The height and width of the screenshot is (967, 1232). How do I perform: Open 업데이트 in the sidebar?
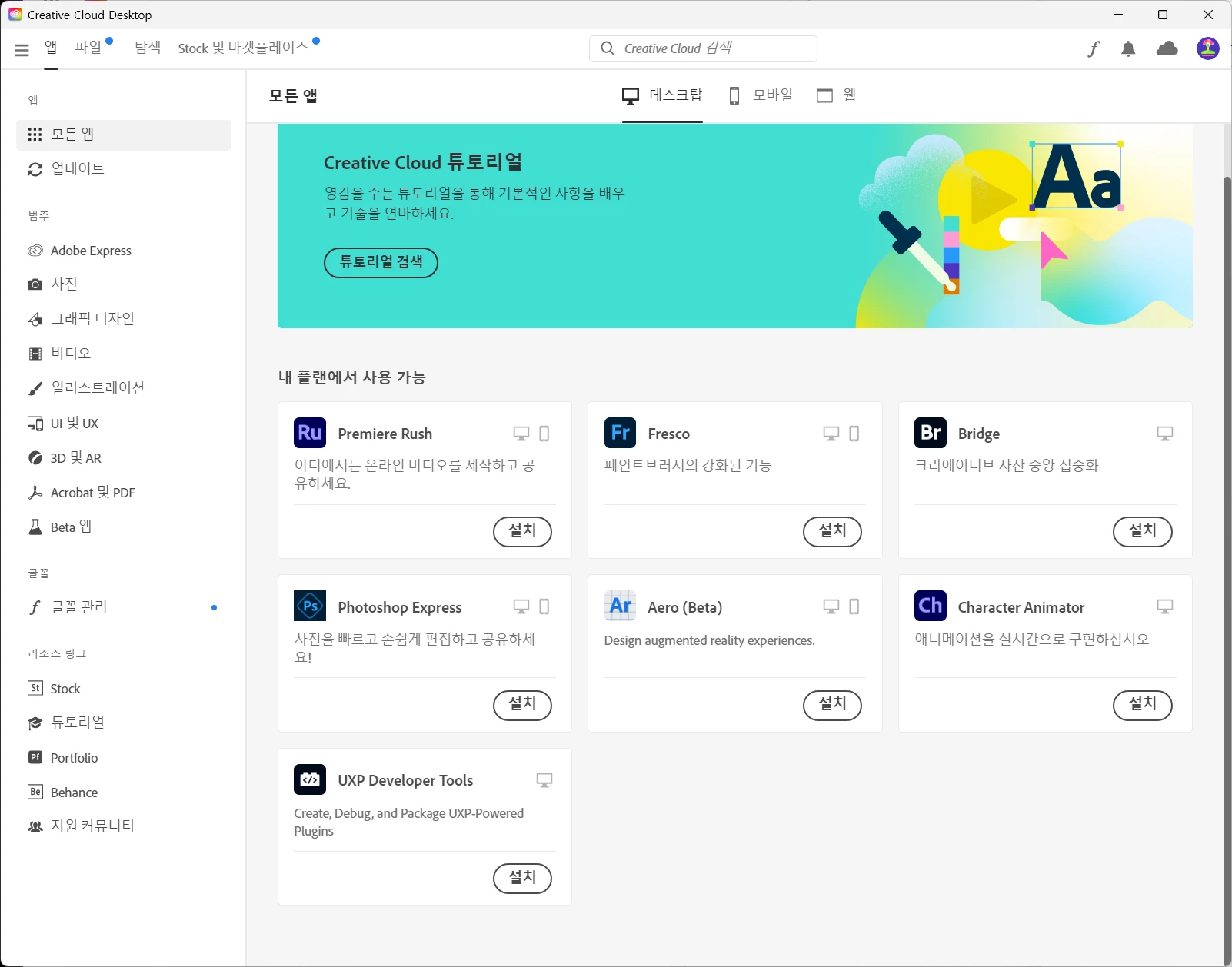(x=124, y=169)
